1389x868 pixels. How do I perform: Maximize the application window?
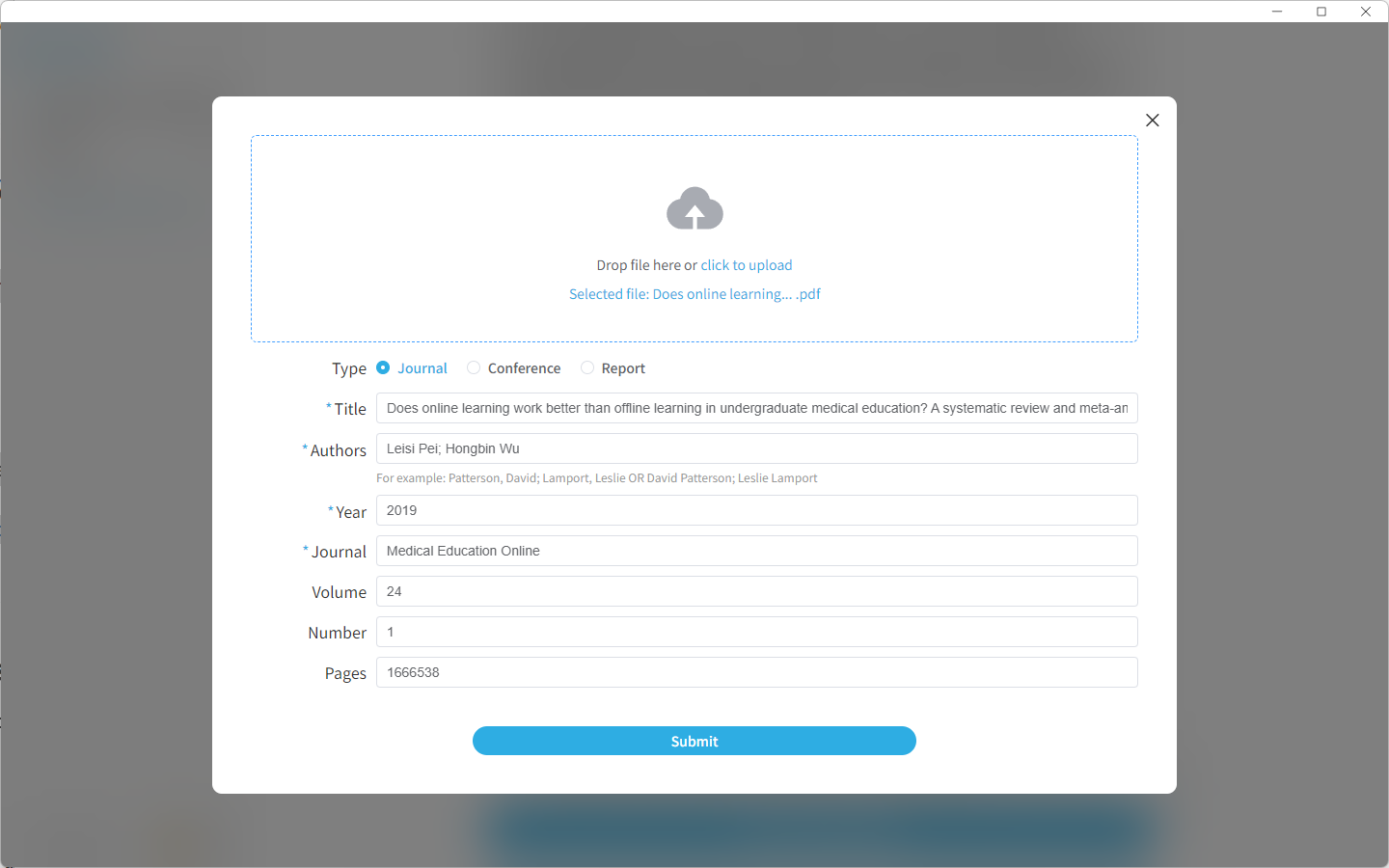click(x=1321, y=11)
